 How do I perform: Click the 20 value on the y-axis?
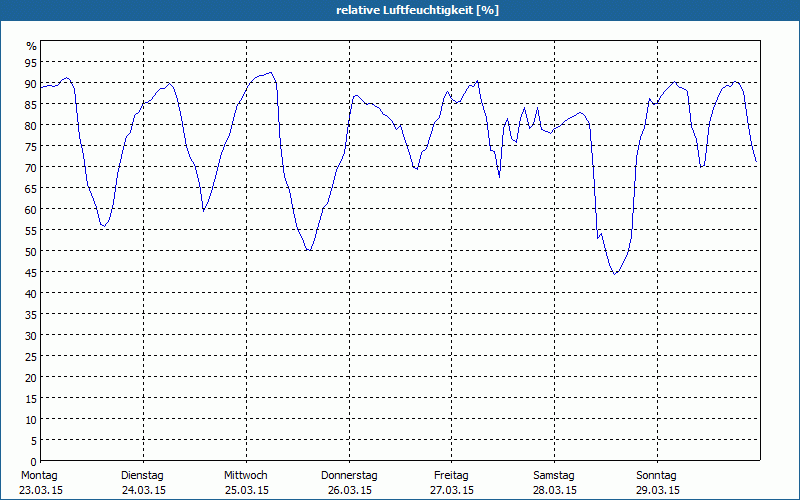click(31, 378)
